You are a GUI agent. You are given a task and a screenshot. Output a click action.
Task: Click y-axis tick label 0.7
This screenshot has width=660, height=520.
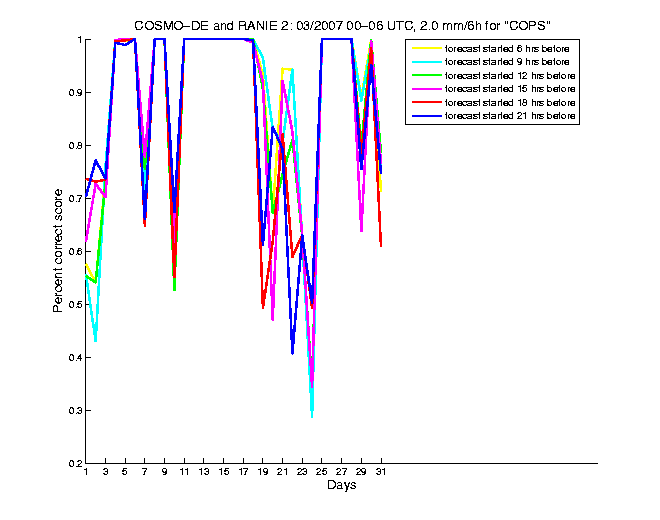click(x=75, y=199)
